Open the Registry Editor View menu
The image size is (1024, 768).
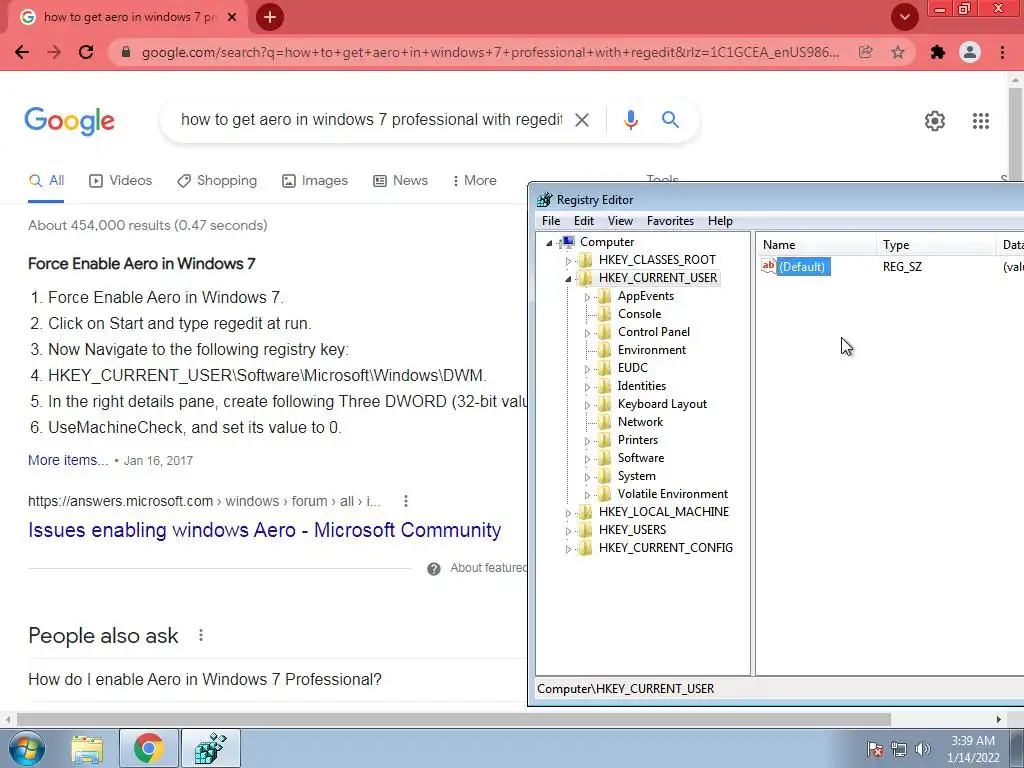tap(620, 221)
